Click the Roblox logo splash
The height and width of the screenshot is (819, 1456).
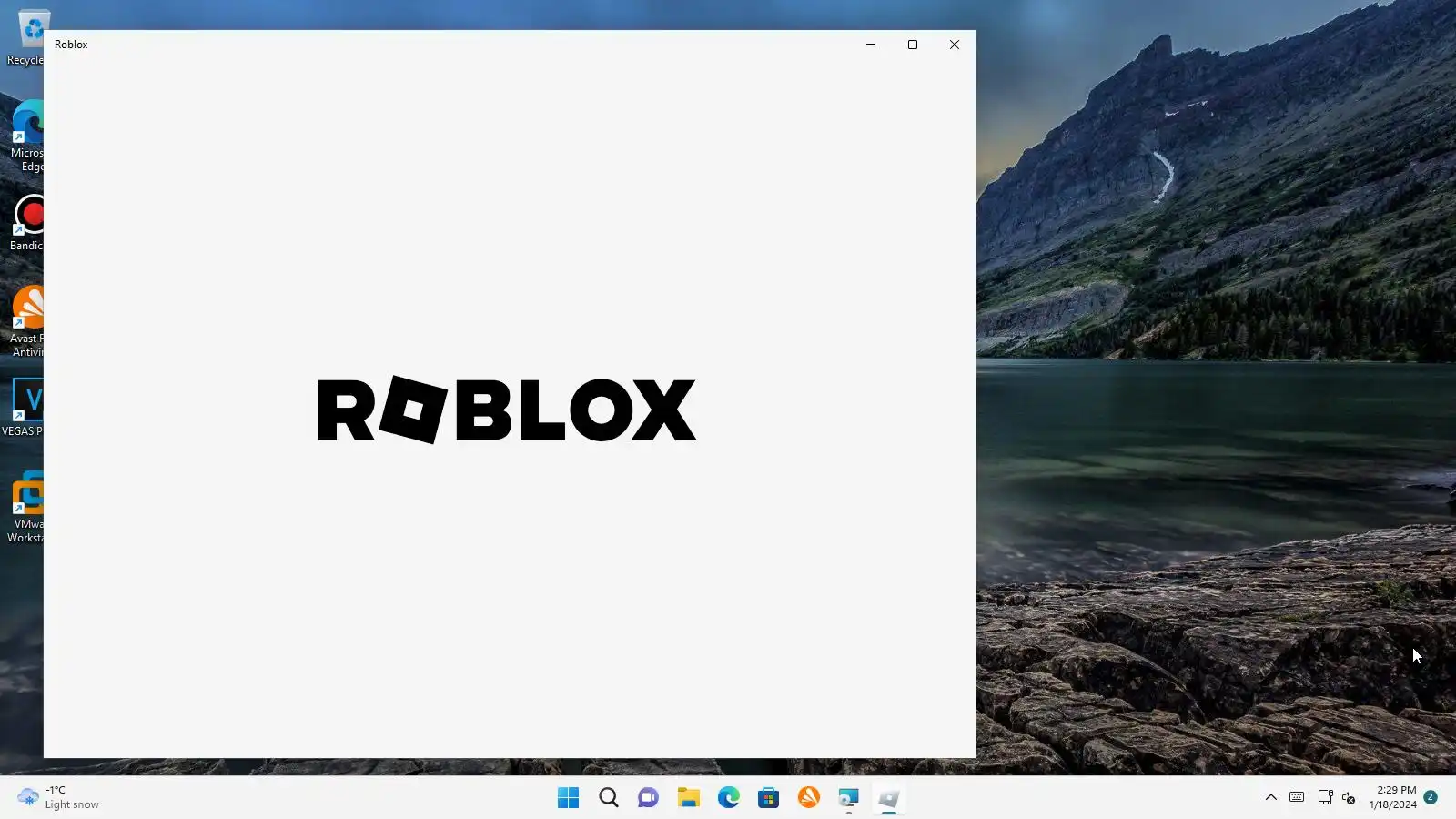(x=507, y=409)
